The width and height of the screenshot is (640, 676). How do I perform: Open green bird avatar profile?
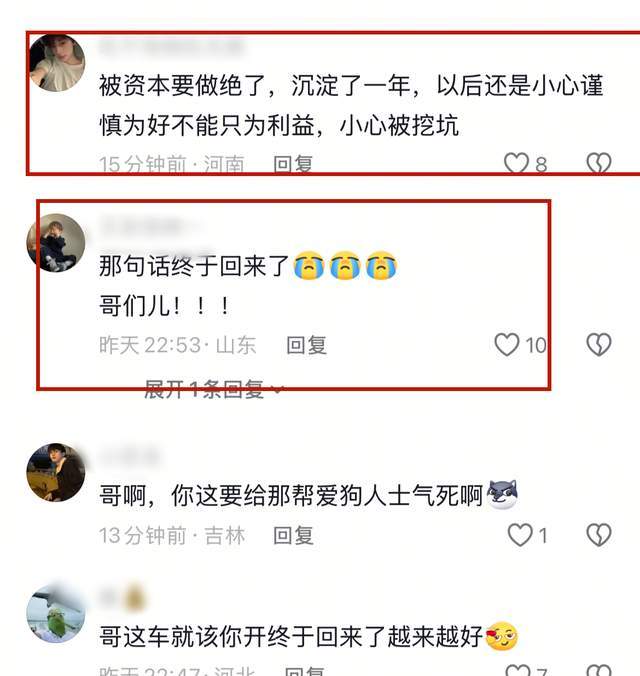56,614
